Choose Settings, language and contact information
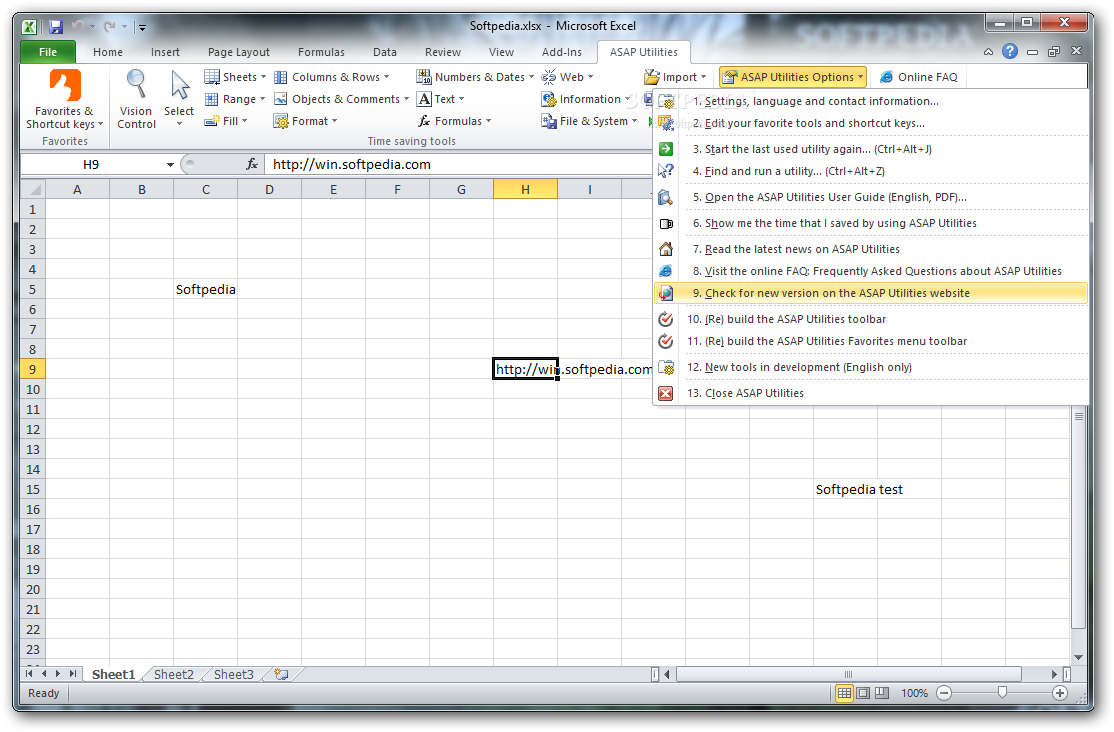1114x732 pixels. click(x=871, y=101)
